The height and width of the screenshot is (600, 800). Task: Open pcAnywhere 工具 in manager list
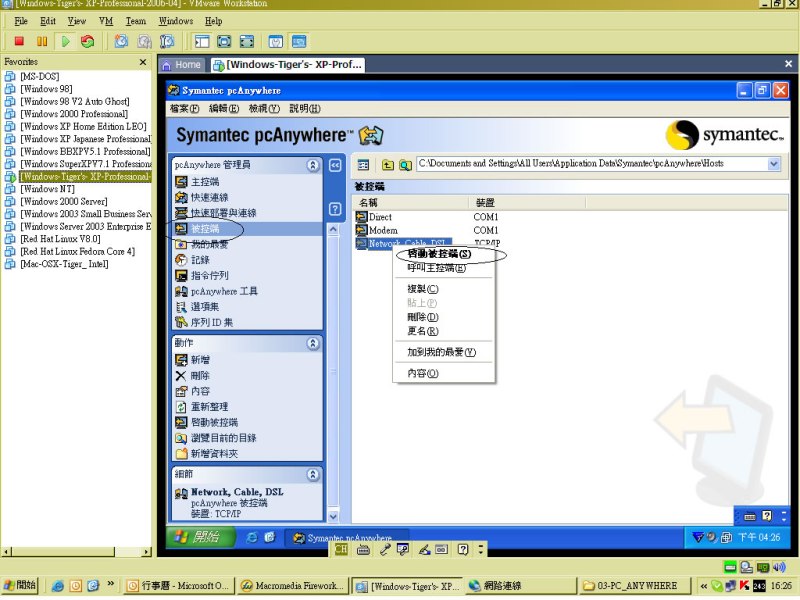tap(216, 292)
